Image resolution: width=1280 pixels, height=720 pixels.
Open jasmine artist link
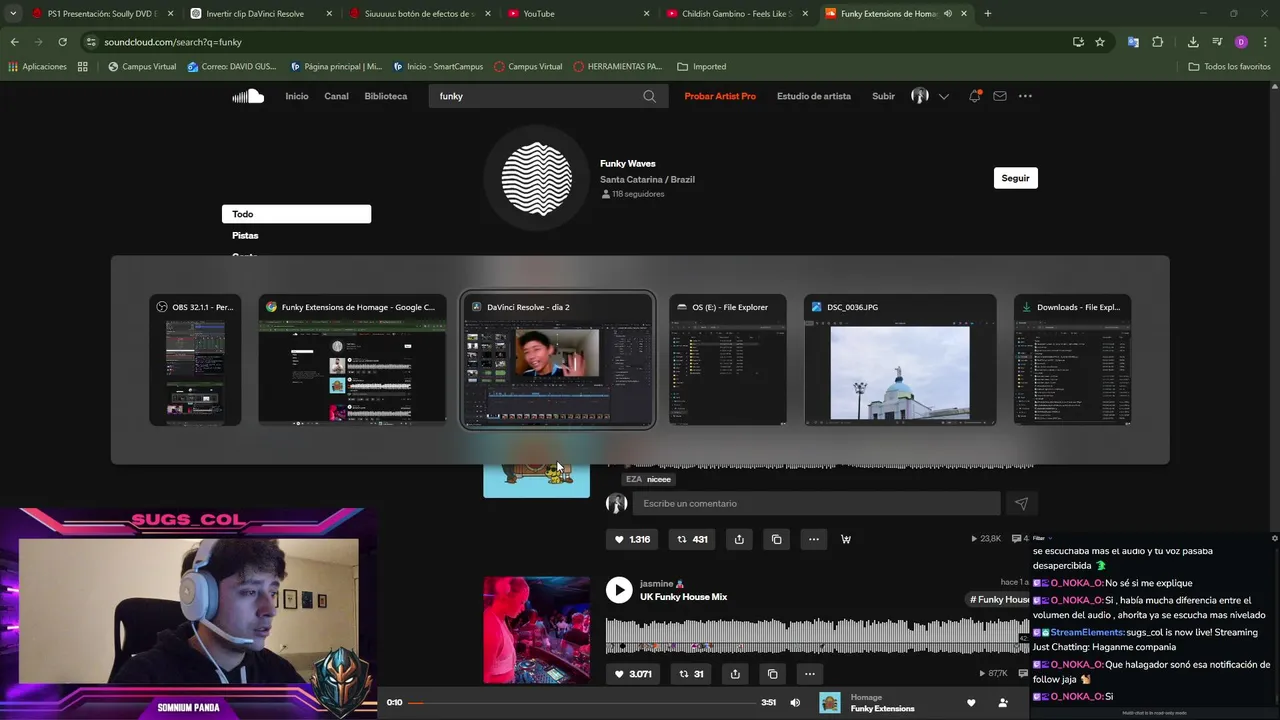(657, 583)
